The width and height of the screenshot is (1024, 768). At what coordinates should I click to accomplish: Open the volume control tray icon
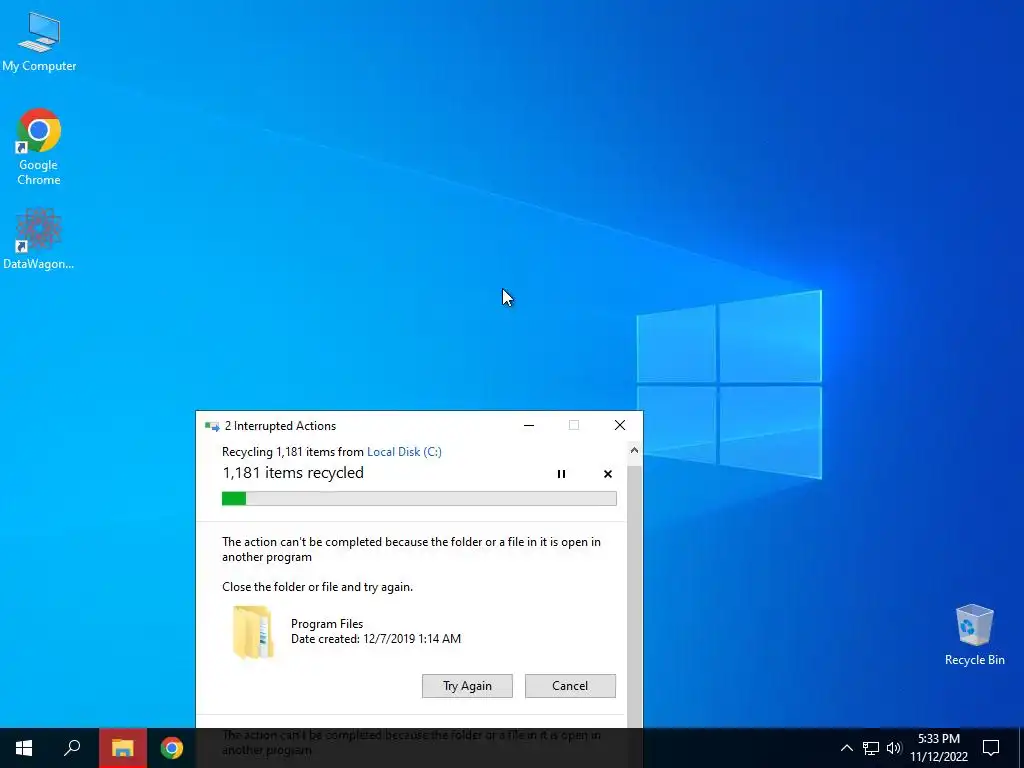894,748
